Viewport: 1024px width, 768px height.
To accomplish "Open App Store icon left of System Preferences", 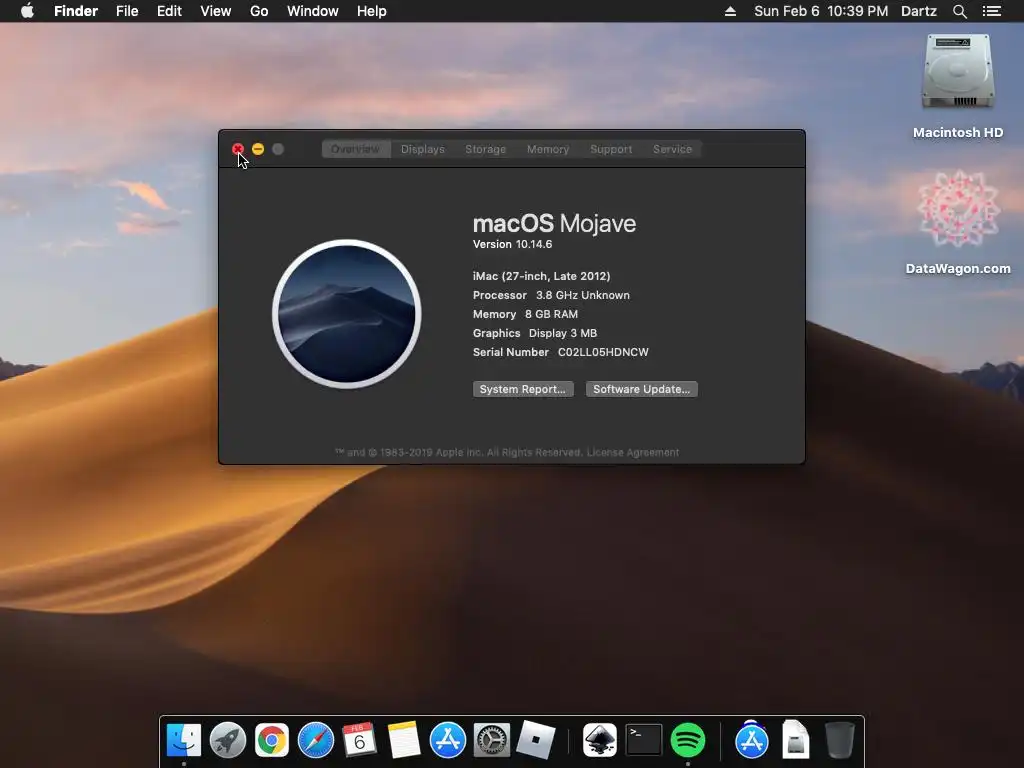I will [448, 740].
